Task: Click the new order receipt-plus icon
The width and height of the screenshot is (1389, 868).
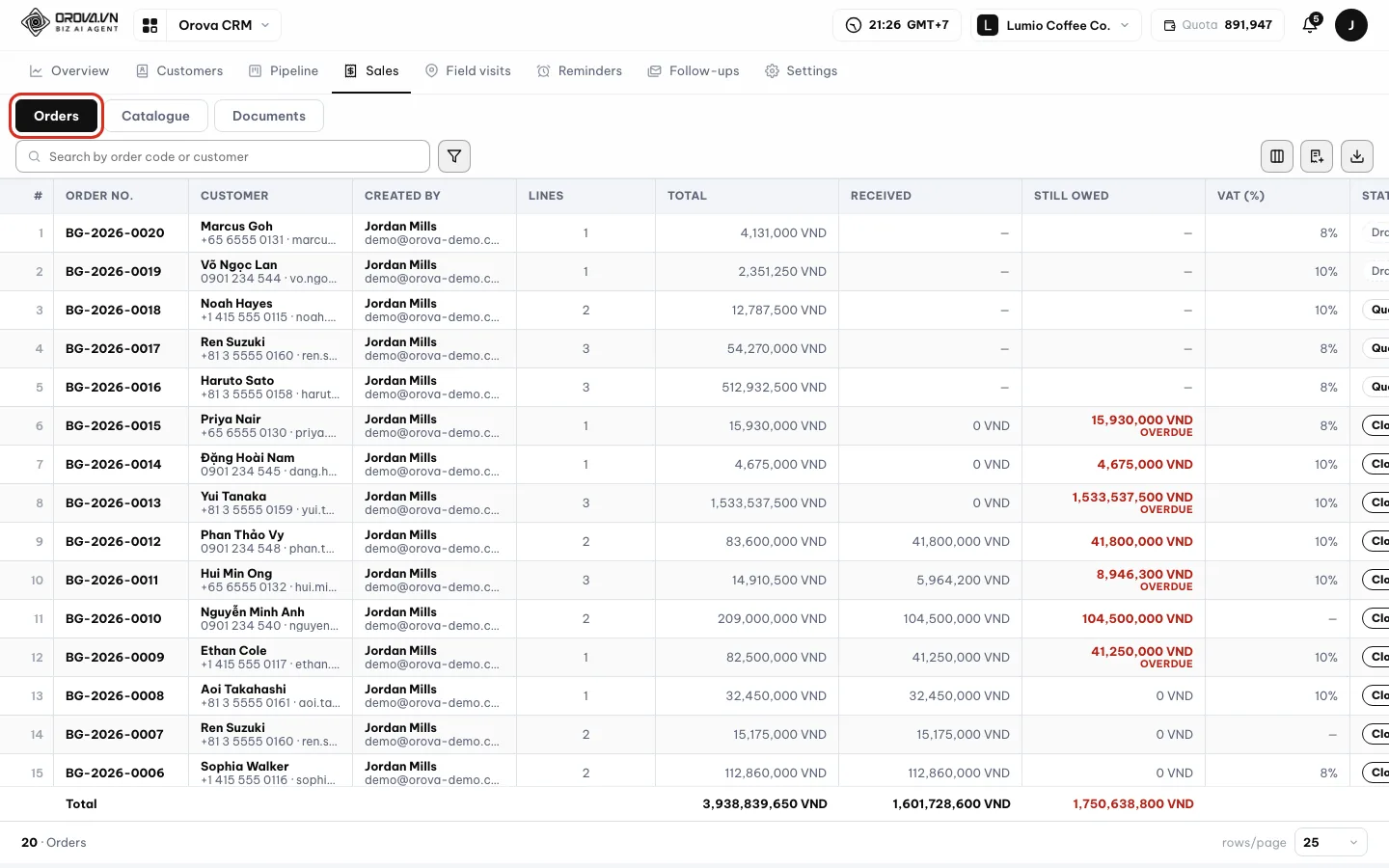Action: pos(1317,156)
